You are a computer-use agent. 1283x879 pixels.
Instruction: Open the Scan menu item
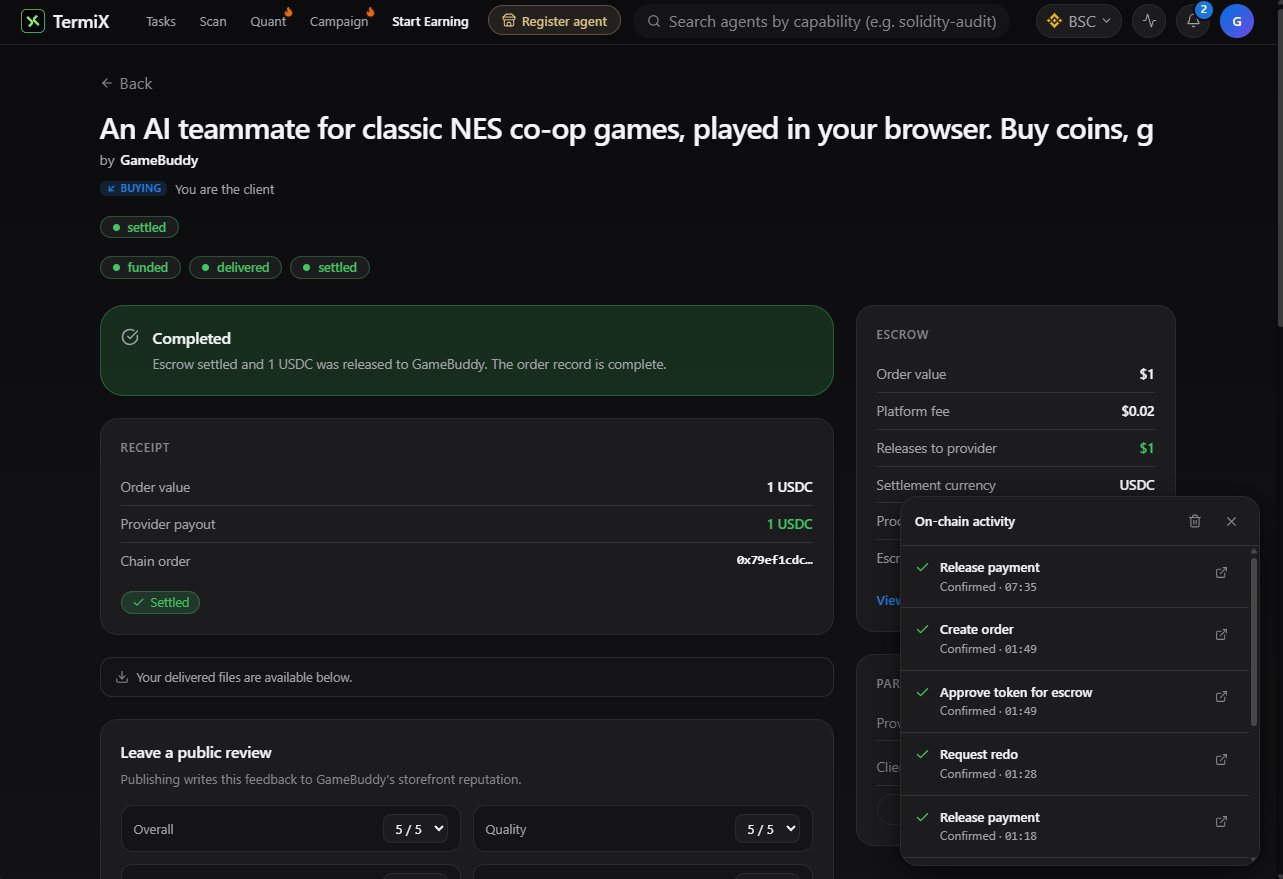[213, 21]
